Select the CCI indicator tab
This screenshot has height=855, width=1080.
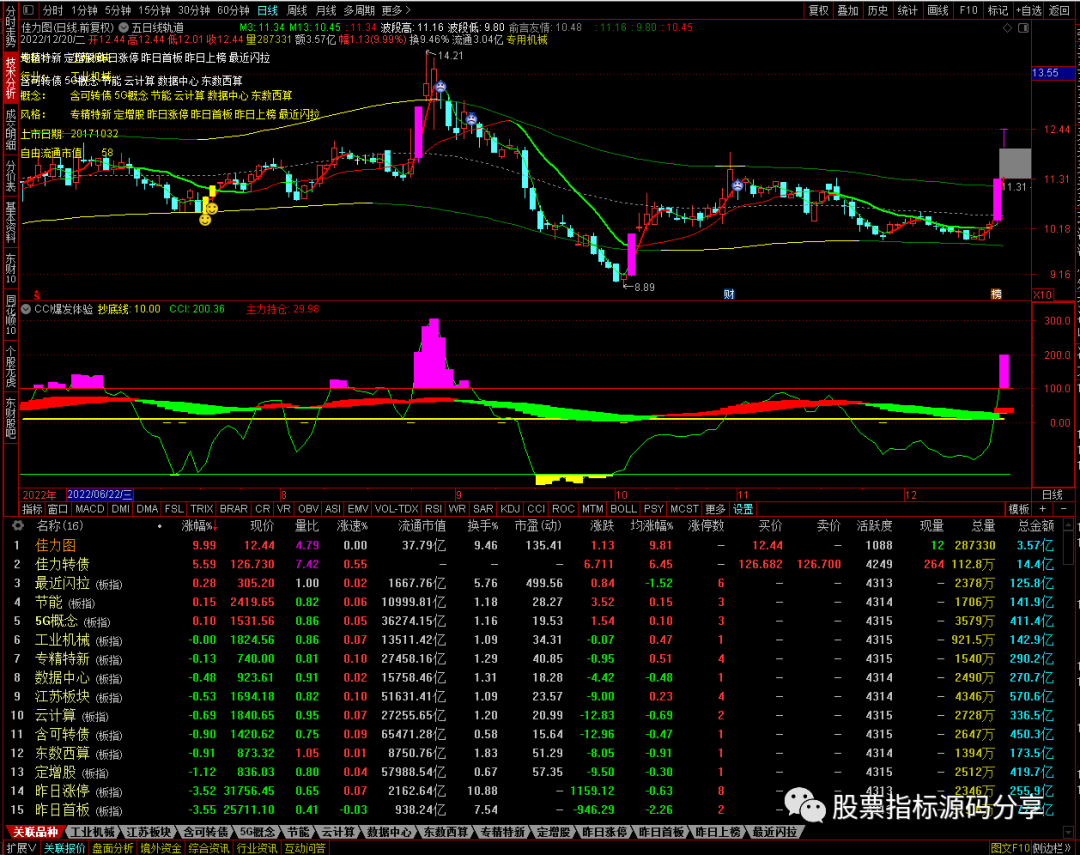click(x=536, y=509)
